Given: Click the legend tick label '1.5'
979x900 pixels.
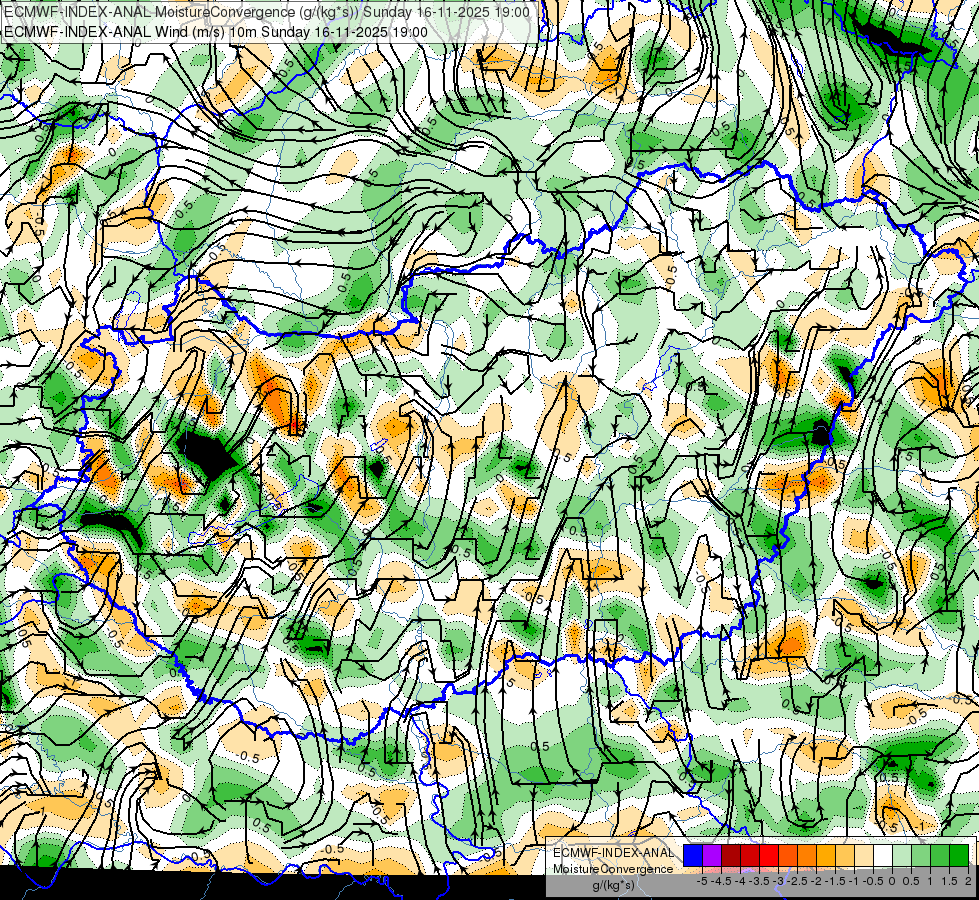Looking at the screenshot, I should tap(949, 881).
